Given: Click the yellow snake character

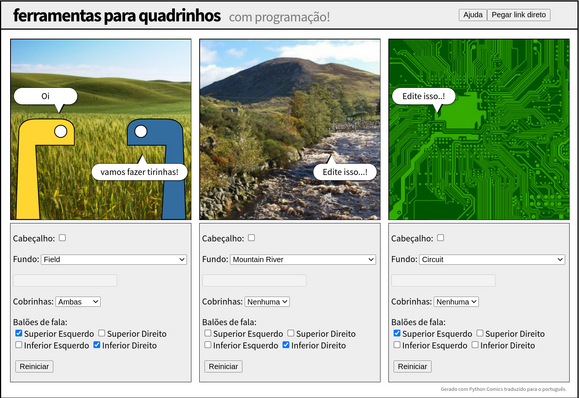Looking at the screenshot, I should (28, 170).
